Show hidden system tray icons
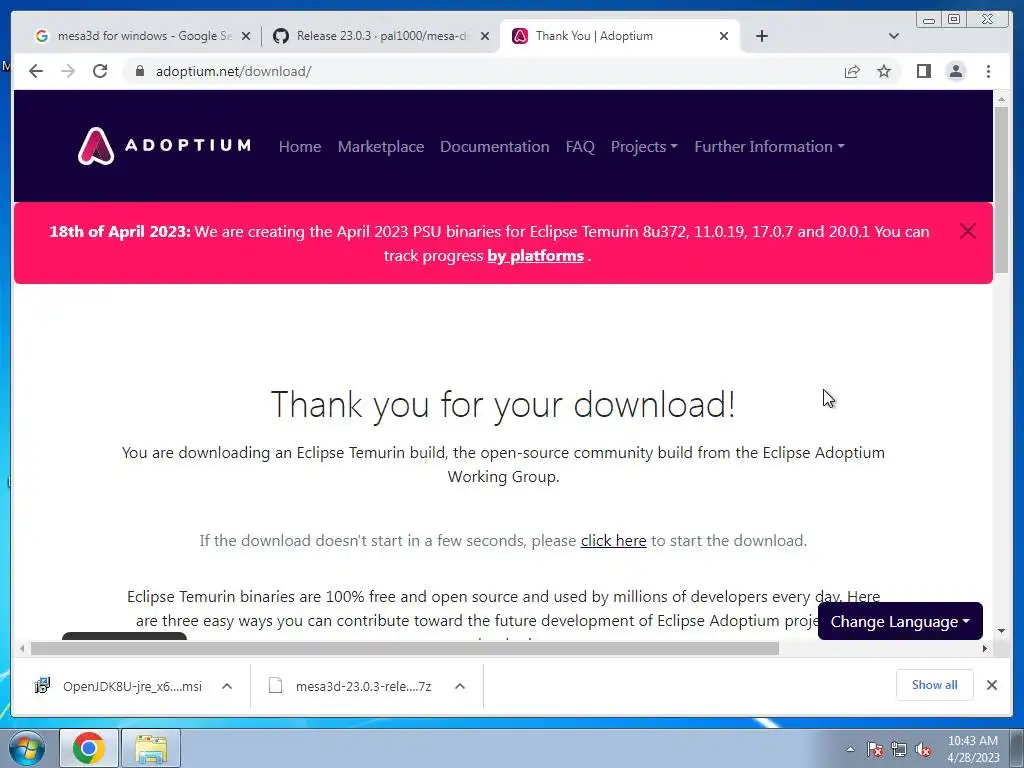This screenshot has width=1024, height=768. 850,749
